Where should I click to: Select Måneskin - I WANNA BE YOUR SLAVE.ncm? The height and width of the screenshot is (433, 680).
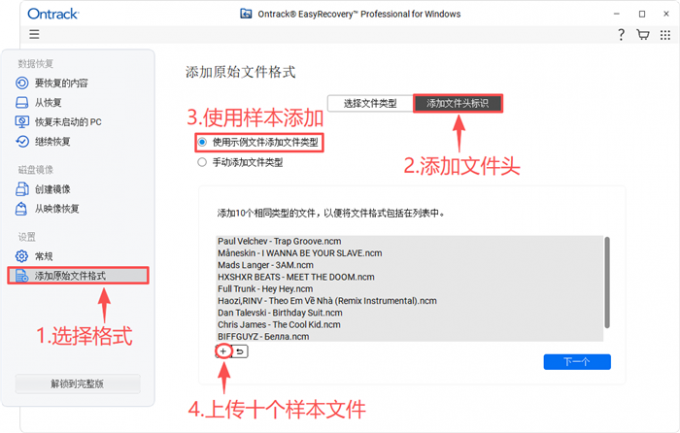point(300,253)
